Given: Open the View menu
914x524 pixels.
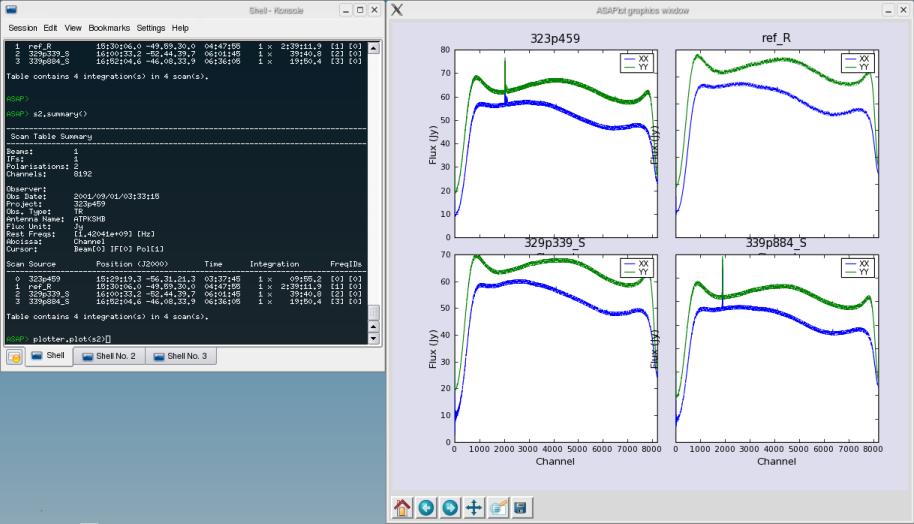Looking at the screenshot, I should (x=73, y=28).
